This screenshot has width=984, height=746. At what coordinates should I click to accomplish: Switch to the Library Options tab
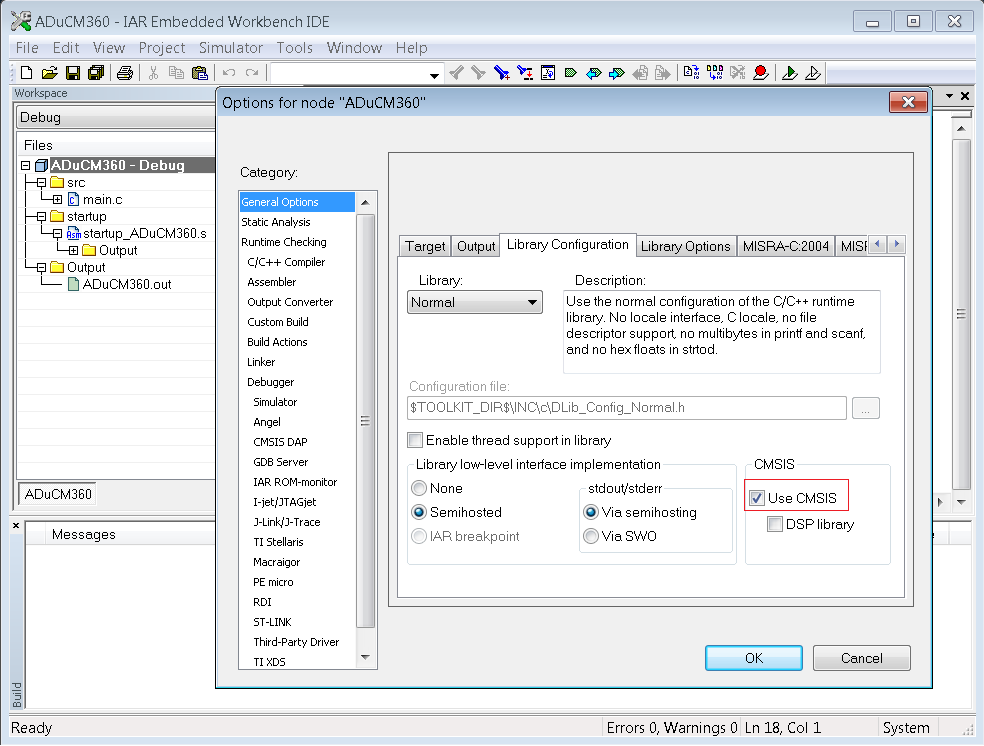click(685, 246)
